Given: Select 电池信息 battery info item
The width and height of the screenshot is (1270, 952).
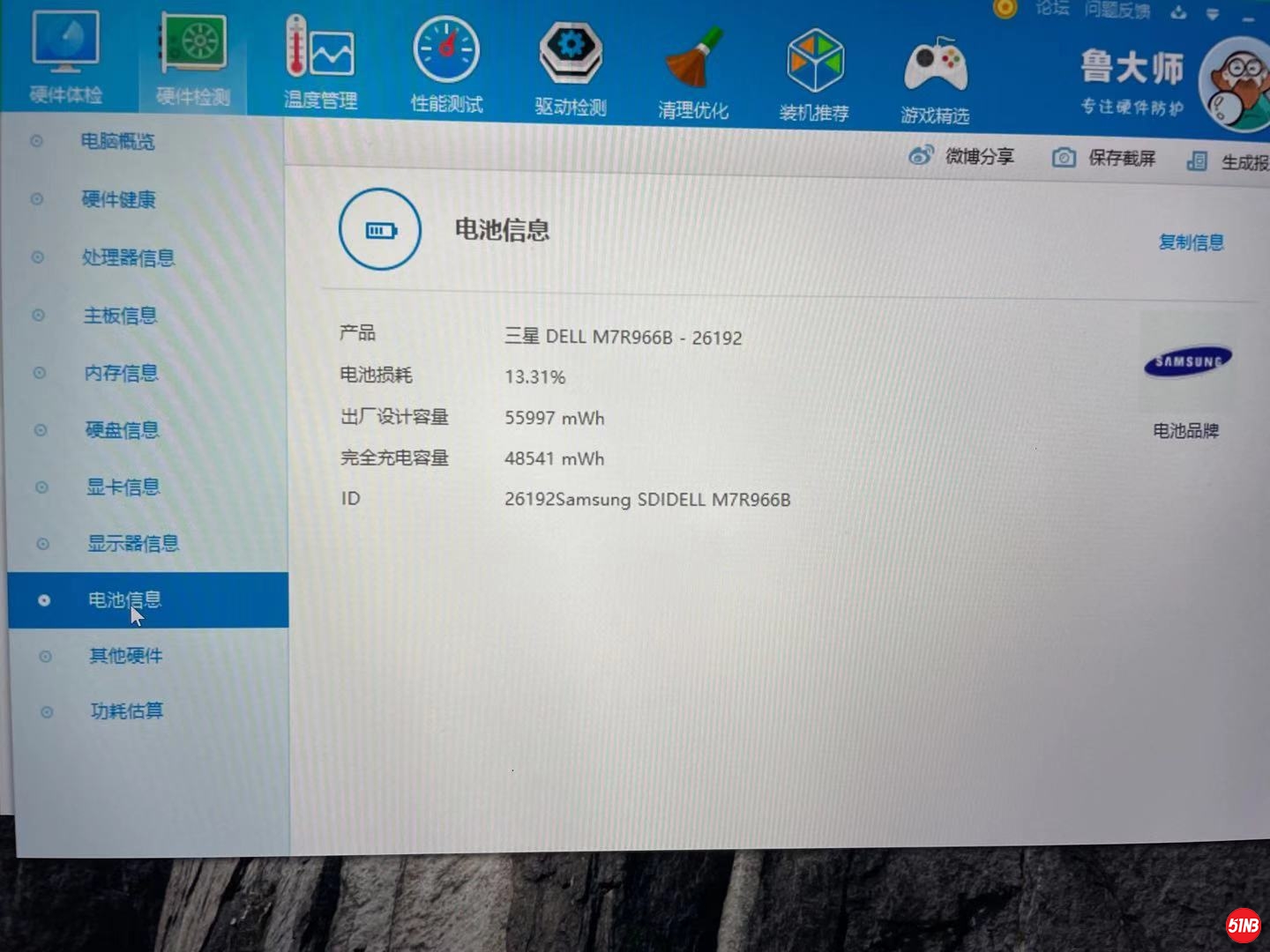Looking at the screenshot, I should click(x=148, y=600).
